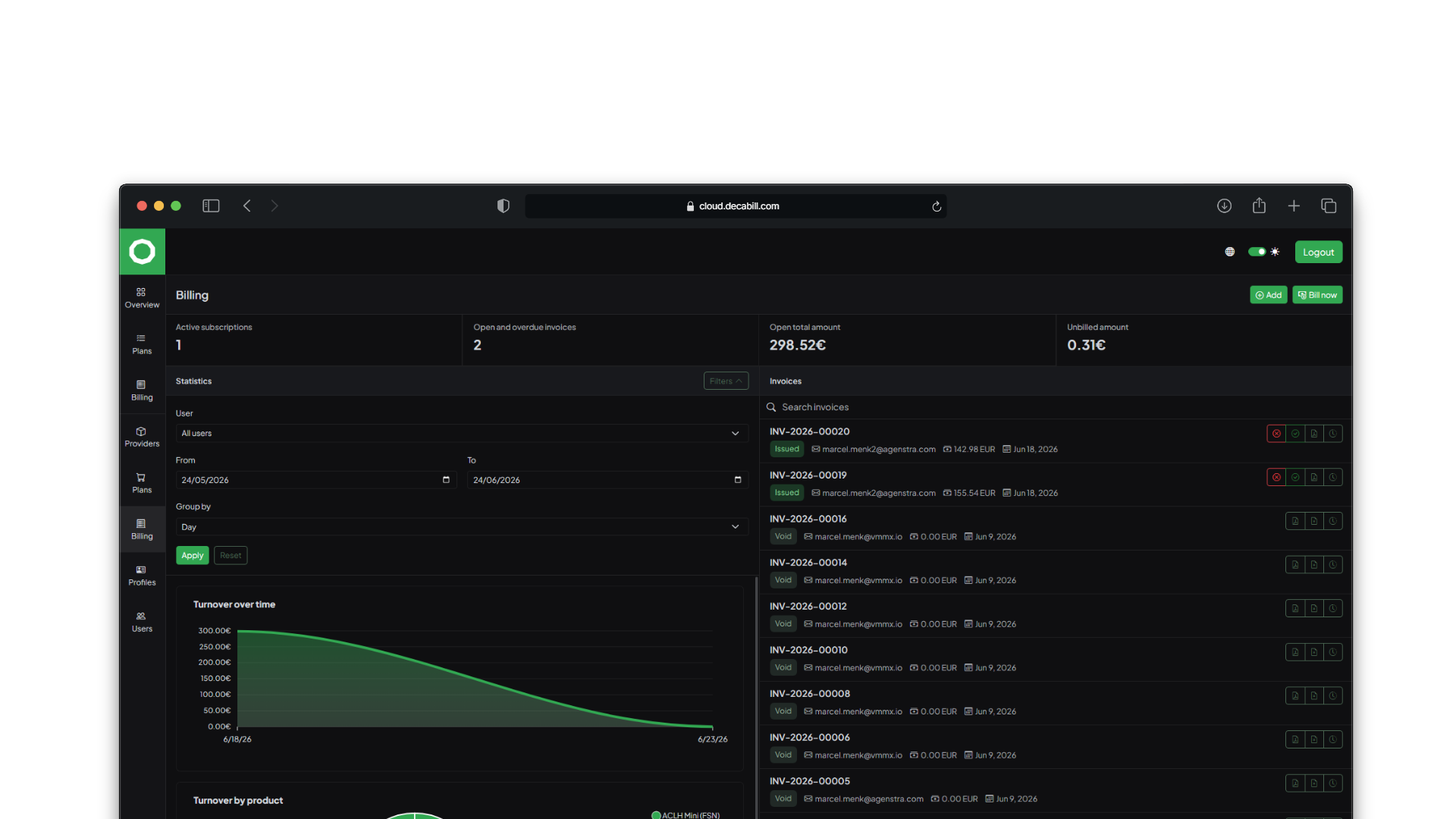View history of invoice INV-2026-00019
This screenshot has width=1456, height=819.
coord(1333,477)
